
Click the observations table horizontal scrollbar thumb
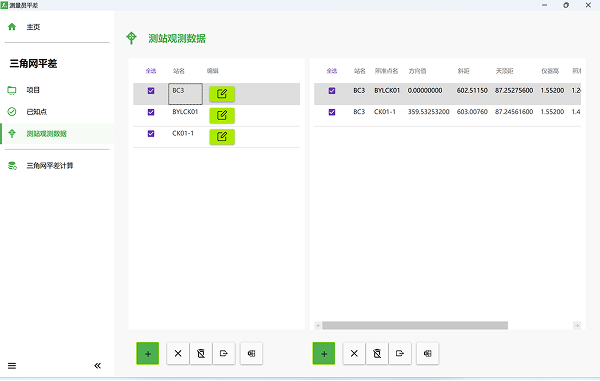(x=415, y=326)
